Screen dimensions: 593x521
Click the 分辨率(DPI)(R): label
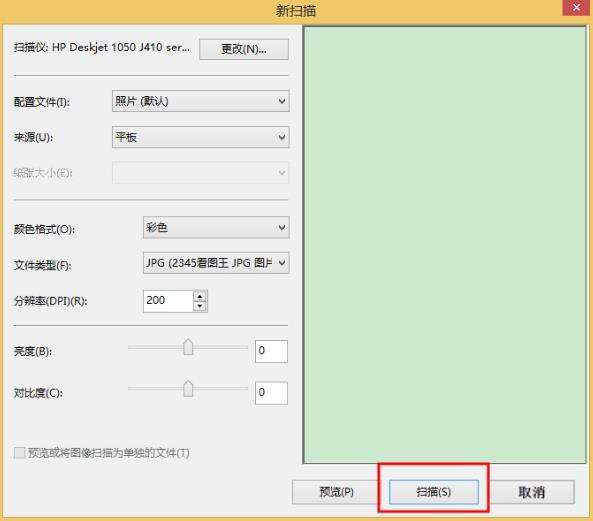pos(50,301)
